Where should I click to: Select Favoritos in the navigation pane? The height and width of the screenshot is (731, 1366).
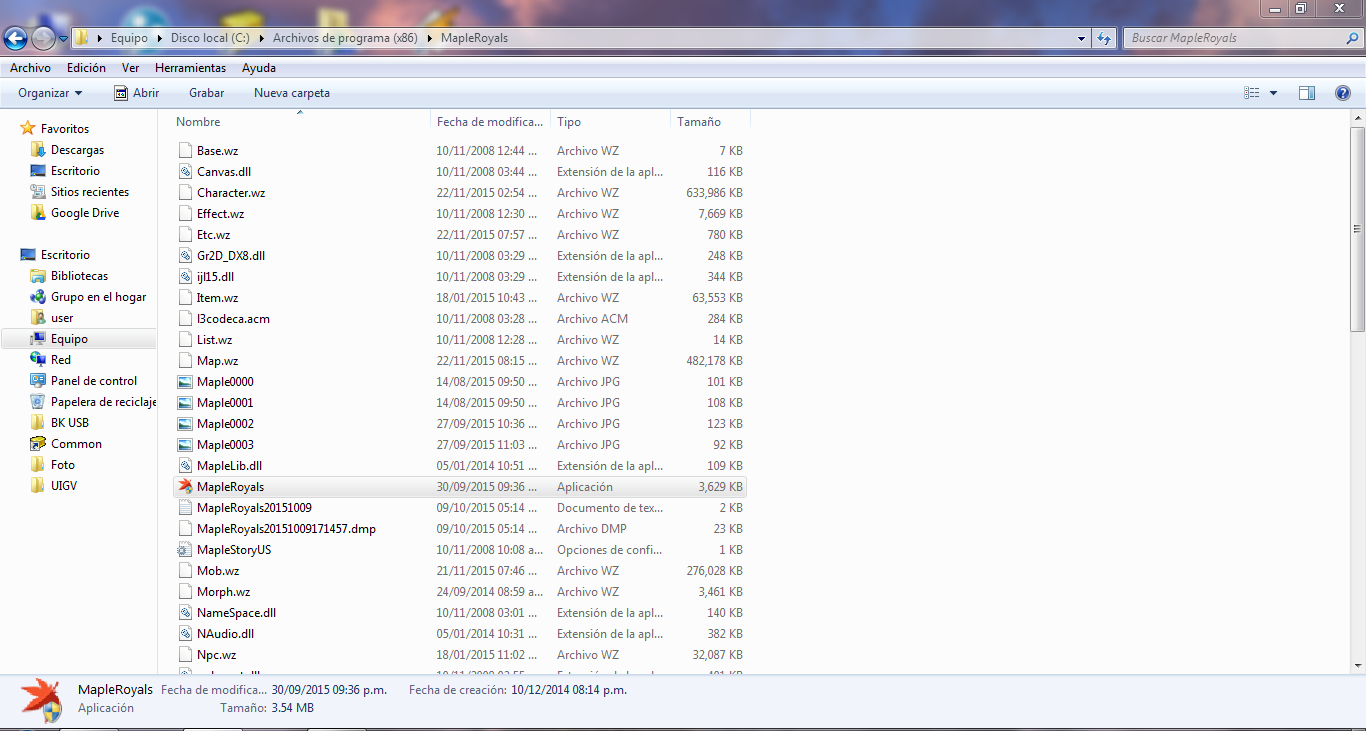click(x=65, y=129)
